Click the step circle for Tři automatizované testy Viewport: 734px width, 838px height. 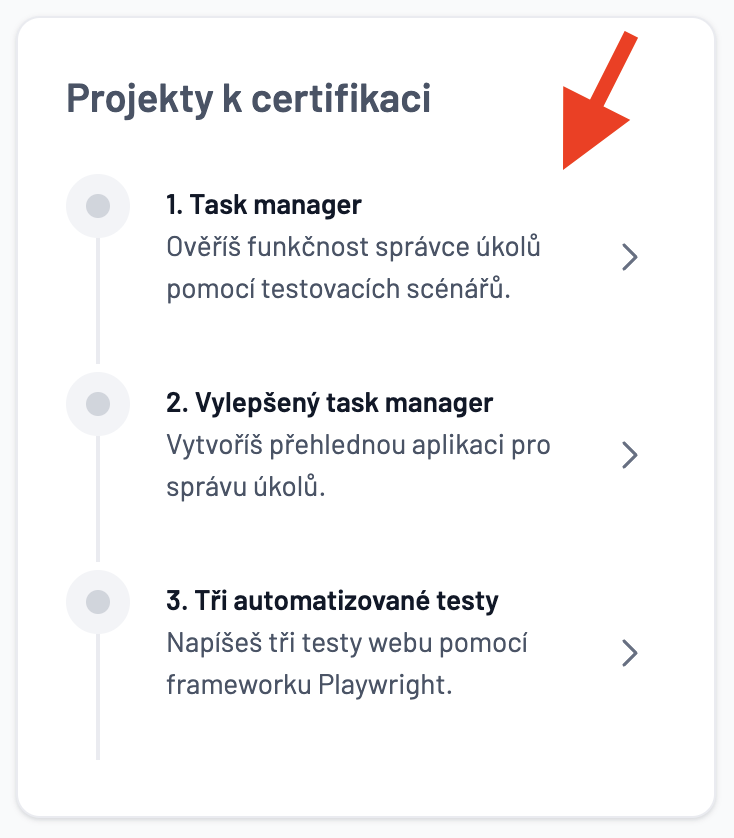tap(97, 602)
